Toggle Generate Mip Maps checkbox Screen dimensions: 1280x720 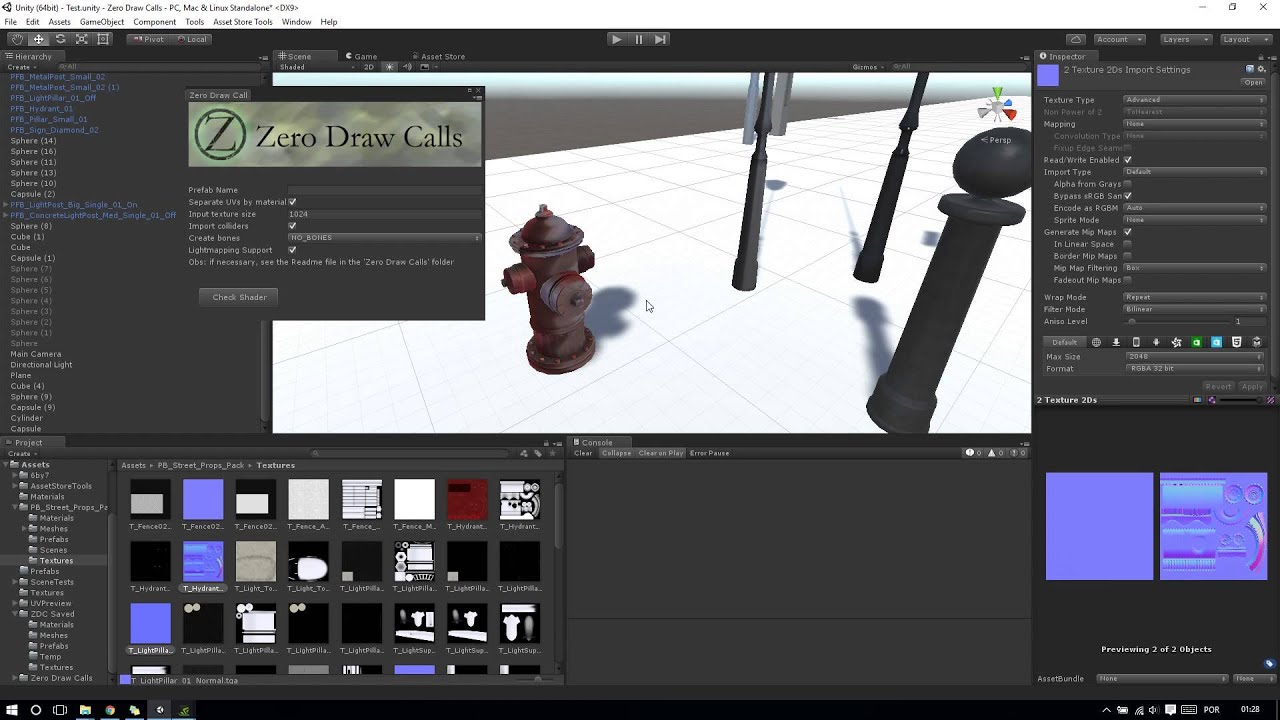pos(1128,232)
